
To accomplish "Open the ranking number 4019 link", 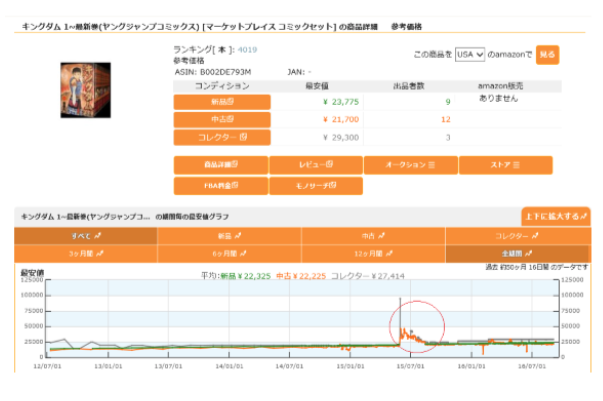I will 247,49.
